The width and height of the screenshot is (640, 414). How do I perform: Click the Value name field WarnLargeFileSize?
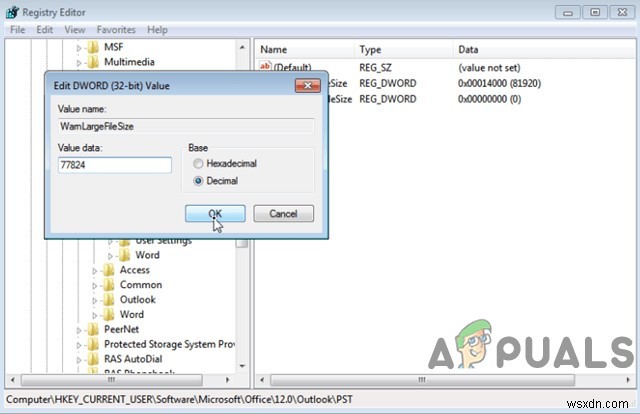(186, 126)
